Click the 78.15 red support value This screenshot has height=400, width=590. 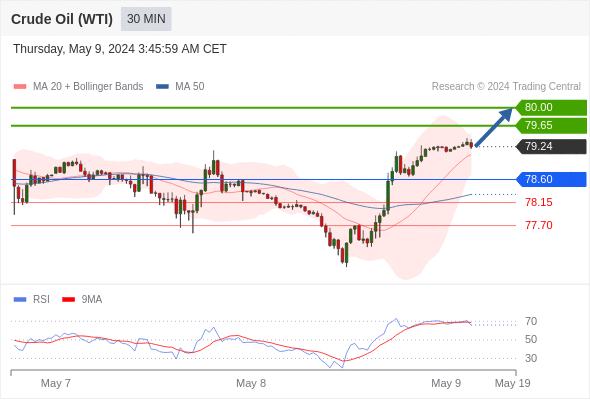pyautogui.click(x=539, y=202)
